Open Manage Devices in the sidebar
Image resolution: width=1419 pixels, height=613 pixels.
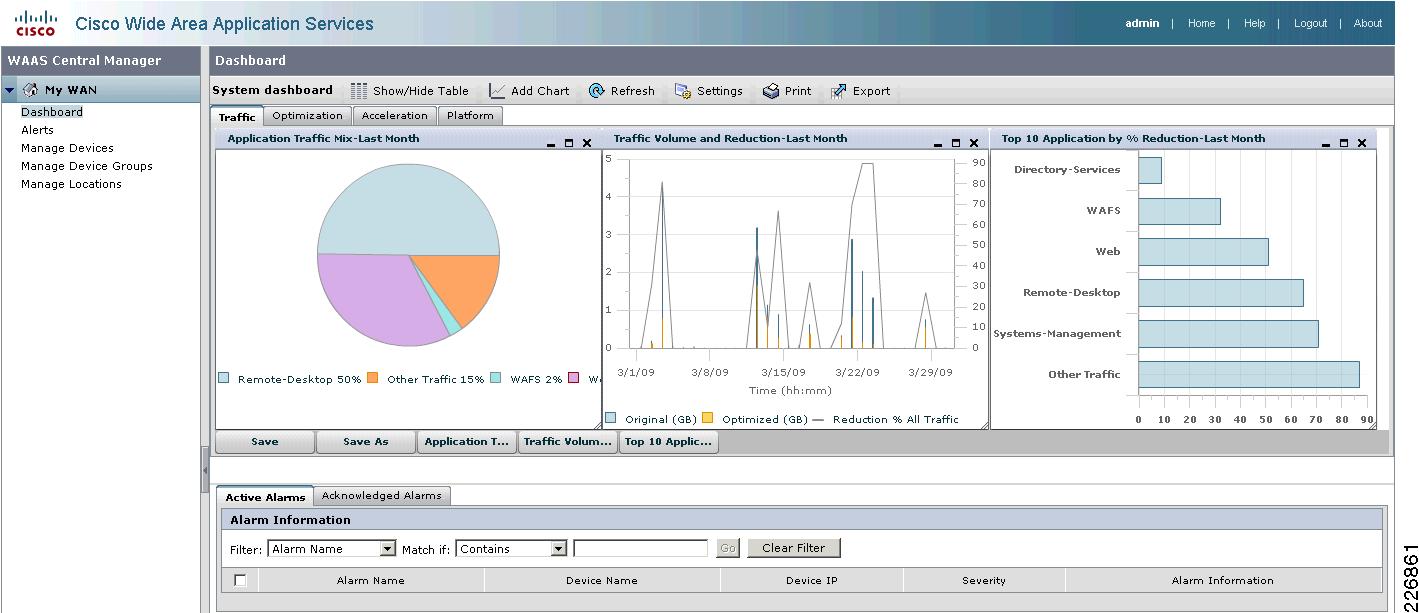click(68, 148)
